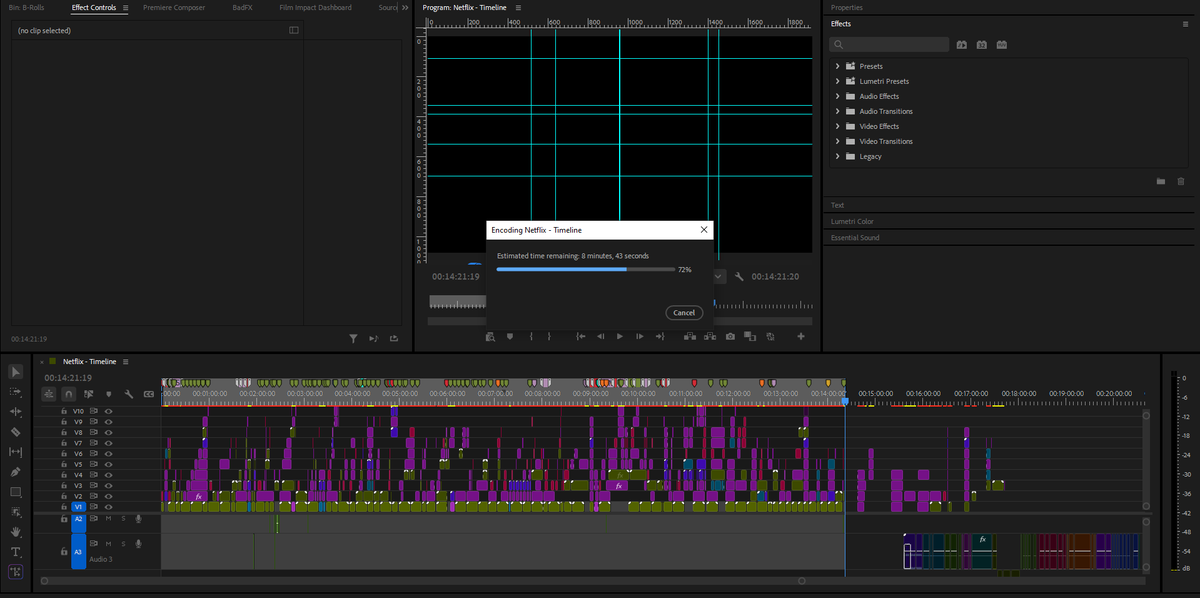Solo audio track A3

(x=123, y=544)
